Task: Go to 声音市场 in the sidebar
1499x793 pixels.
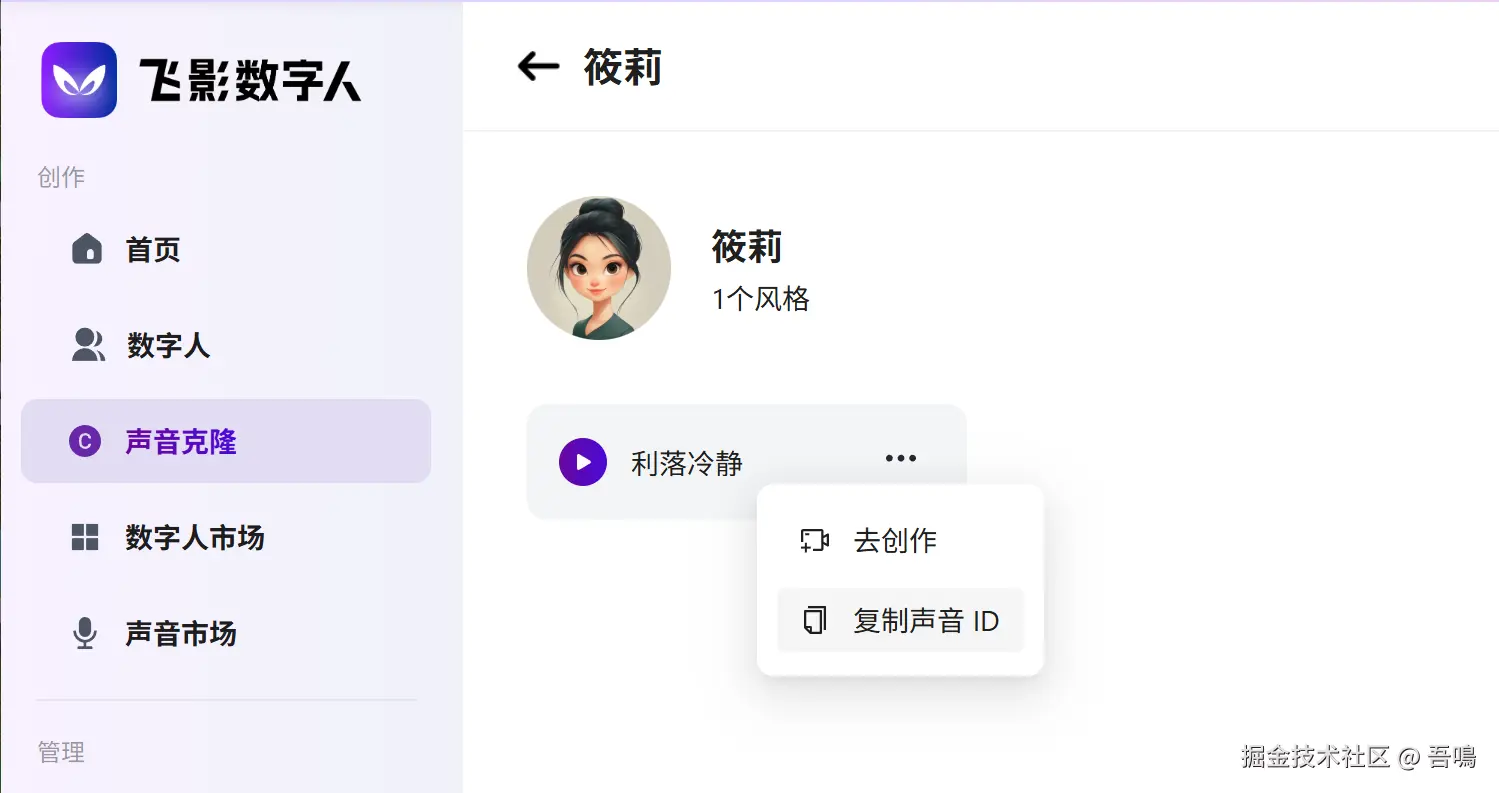Action: click(181, 634)
